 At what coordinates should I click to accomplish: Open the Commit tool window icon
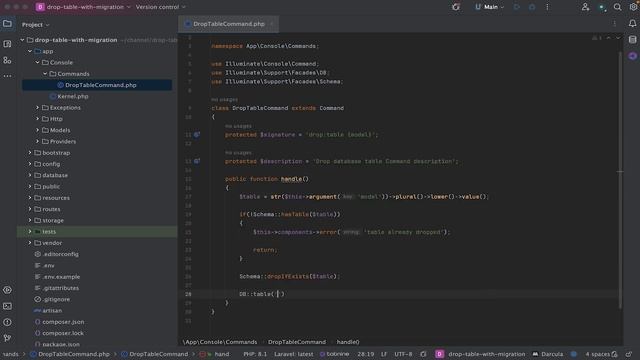(x=7, y=44)
